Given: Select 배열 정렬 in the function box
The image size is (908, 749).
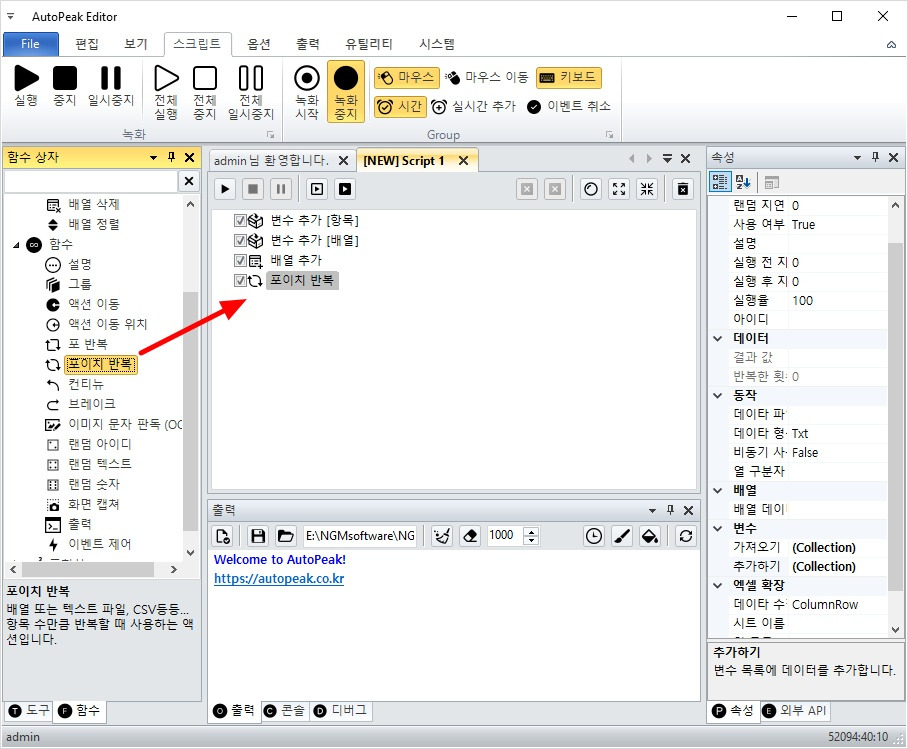Looking at the screenshot, I should pos(93,224).
